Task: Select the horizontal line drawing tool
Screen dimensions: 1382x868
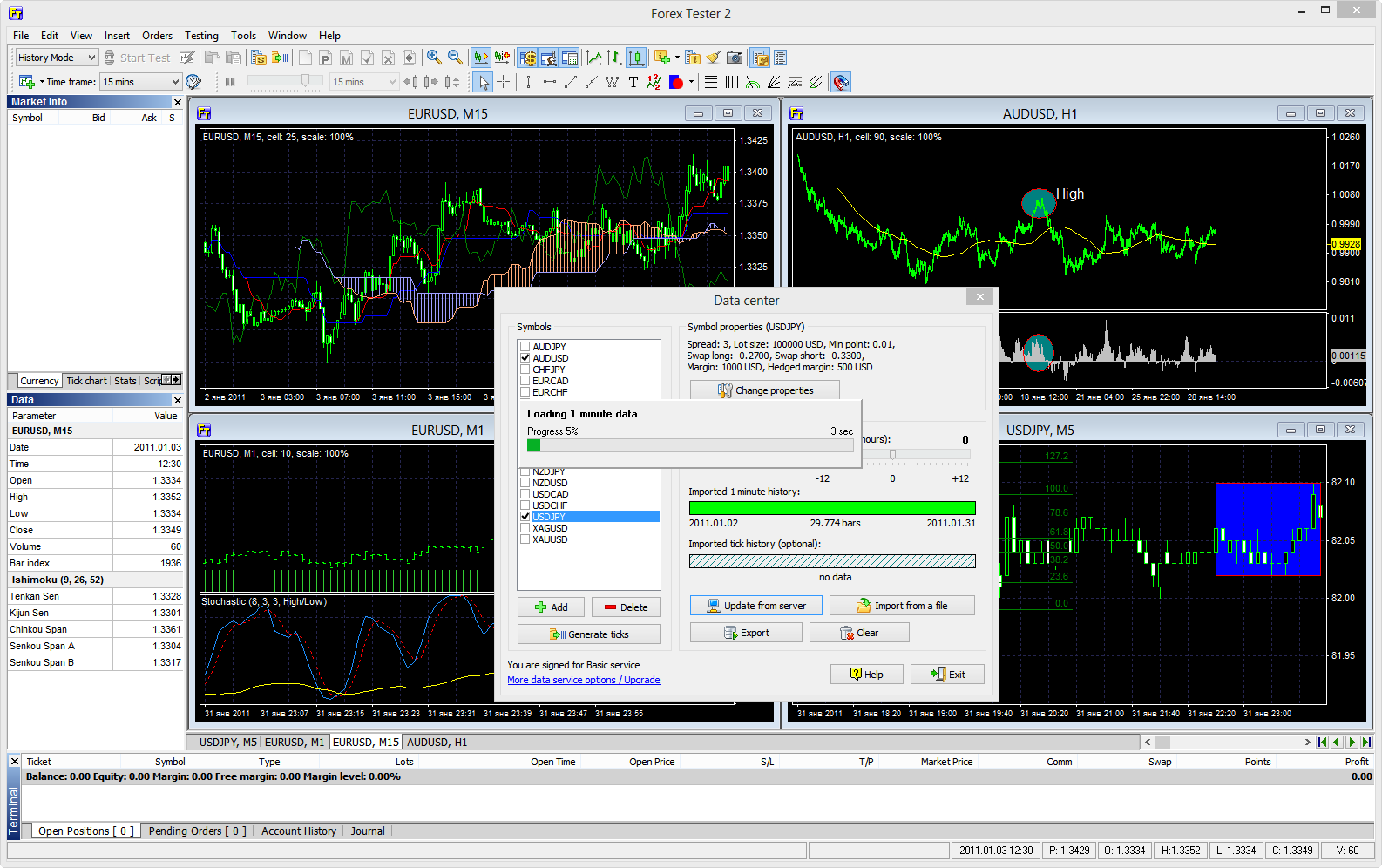Action: pyautogui.click(x=549, y=82)
